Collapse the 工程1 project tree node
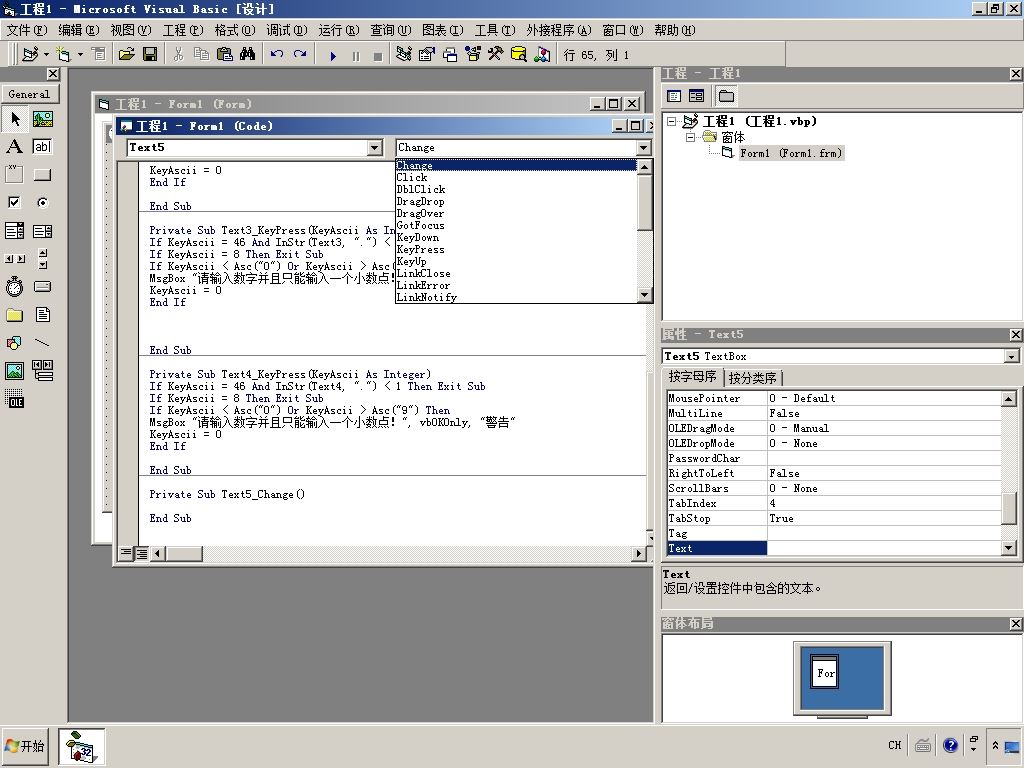 [x=672, y=122]
